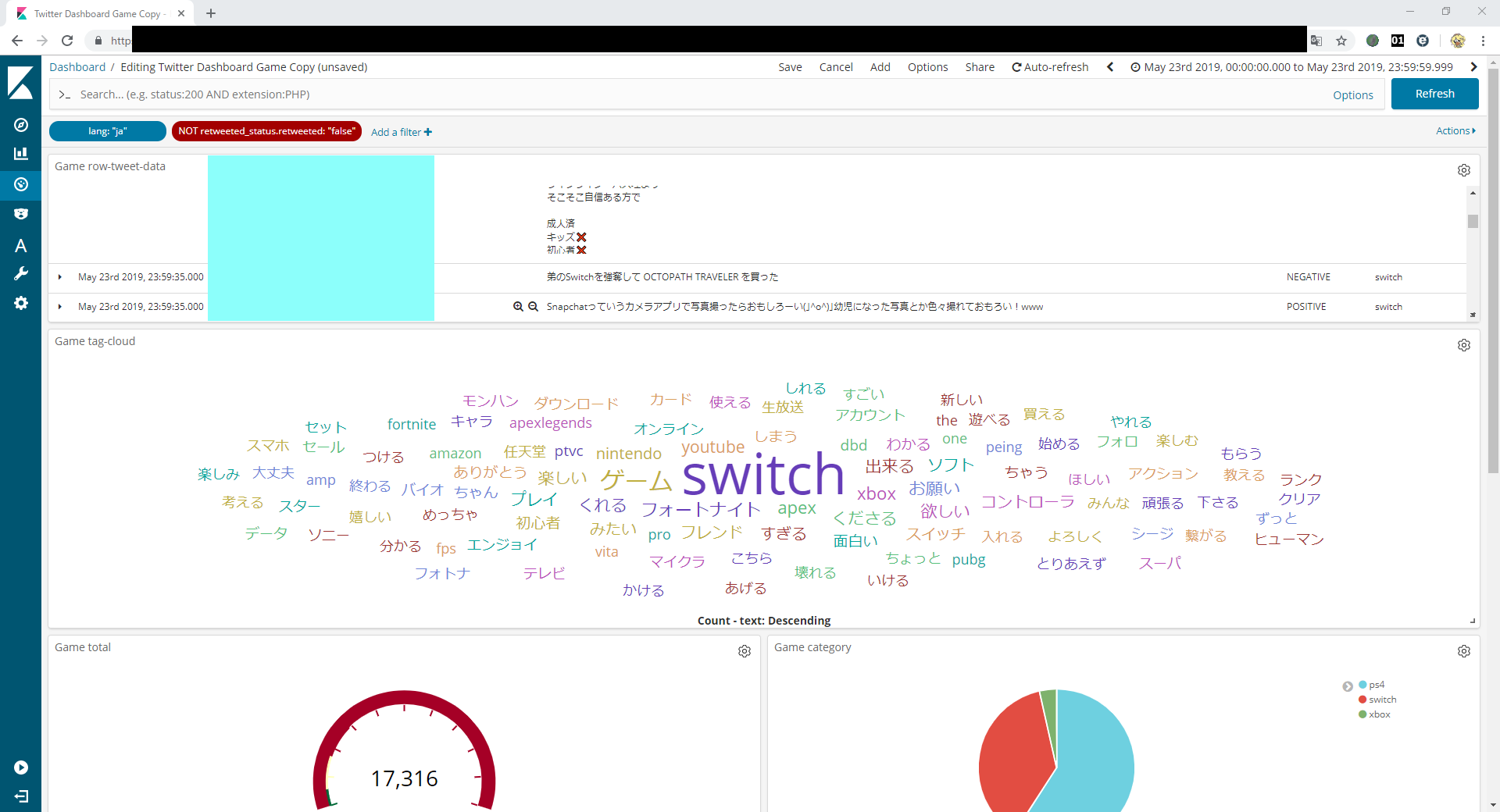Open the filter Actions dropdown
1500x812 pixels.
click(x=1455, y=131)
